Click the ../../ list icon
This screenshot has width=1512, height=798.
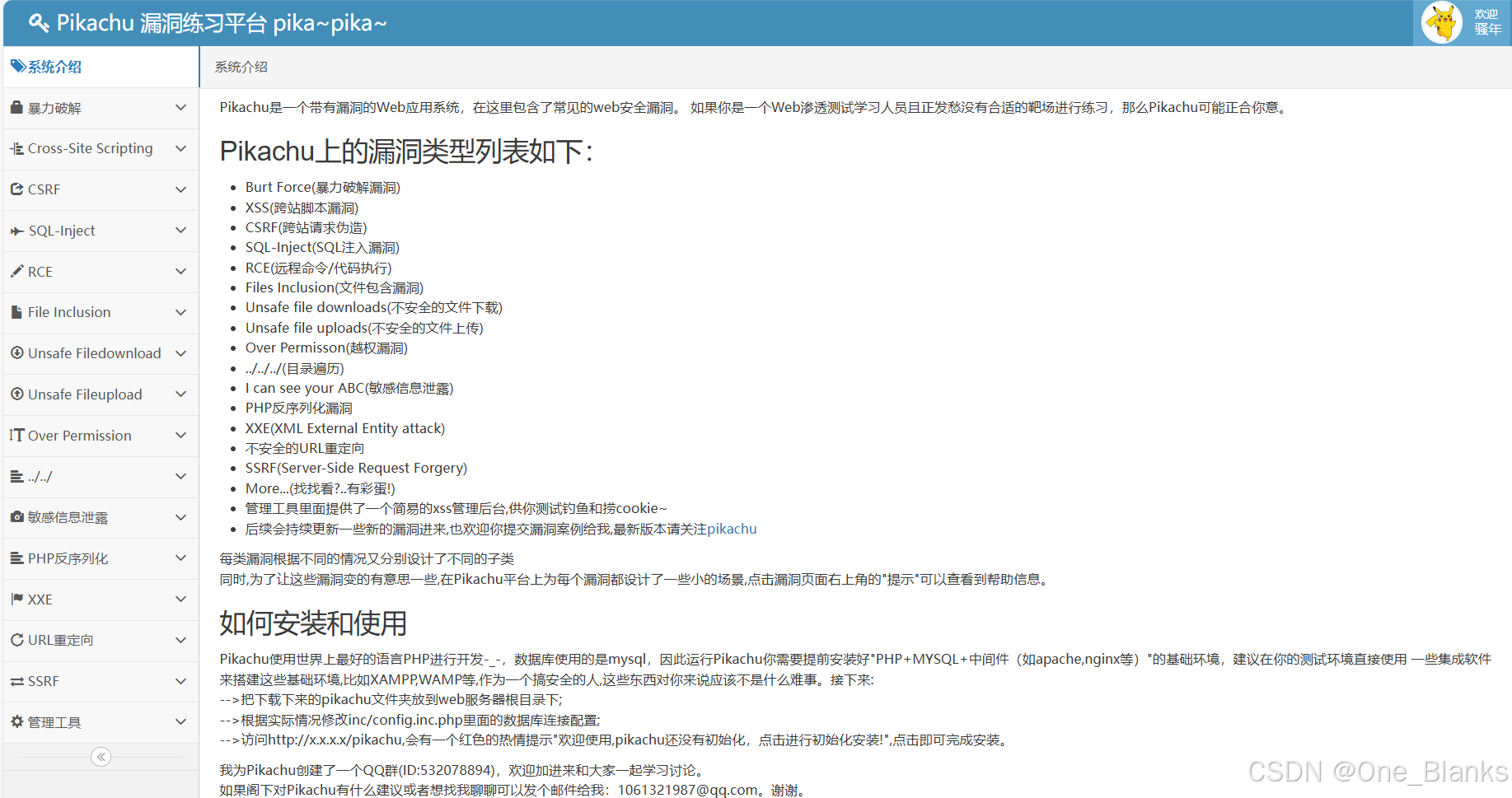point(16,476)
